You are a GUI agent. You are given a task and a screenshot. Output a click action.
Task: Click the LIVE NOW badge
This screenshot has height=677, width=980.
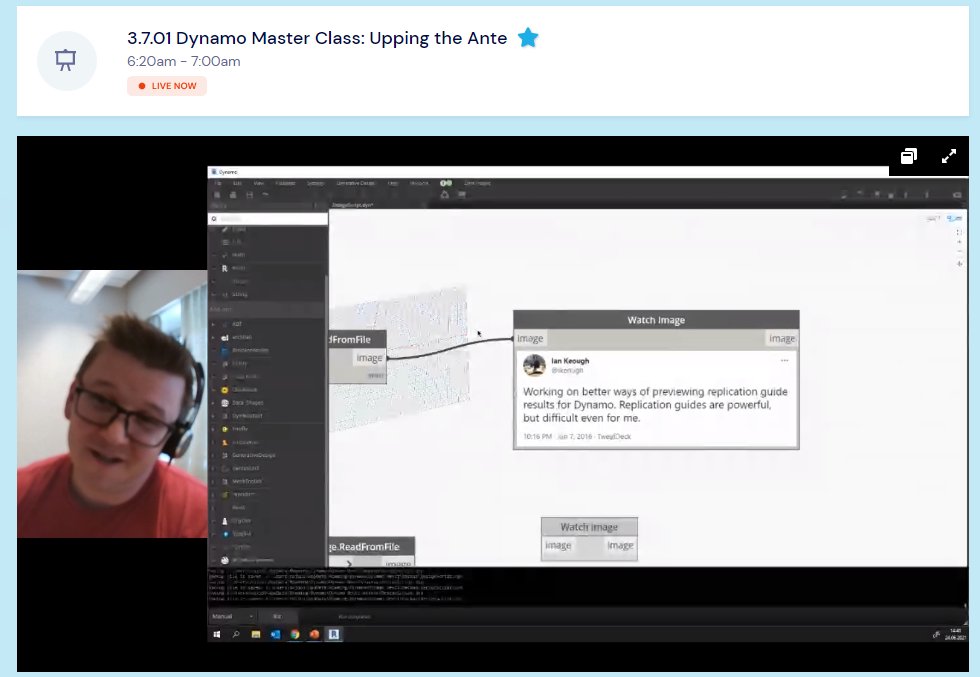167,86
